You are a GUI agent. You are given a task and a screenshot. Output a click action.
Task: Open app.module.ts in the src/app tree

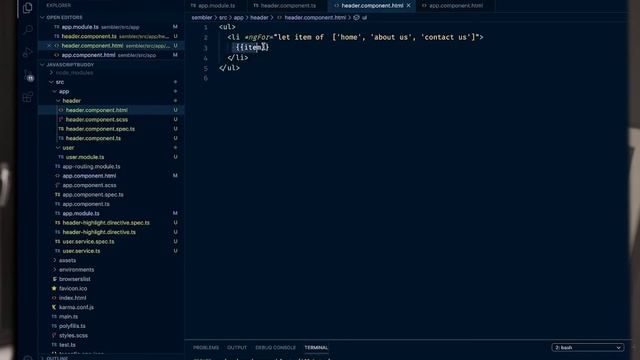[81, 213]
